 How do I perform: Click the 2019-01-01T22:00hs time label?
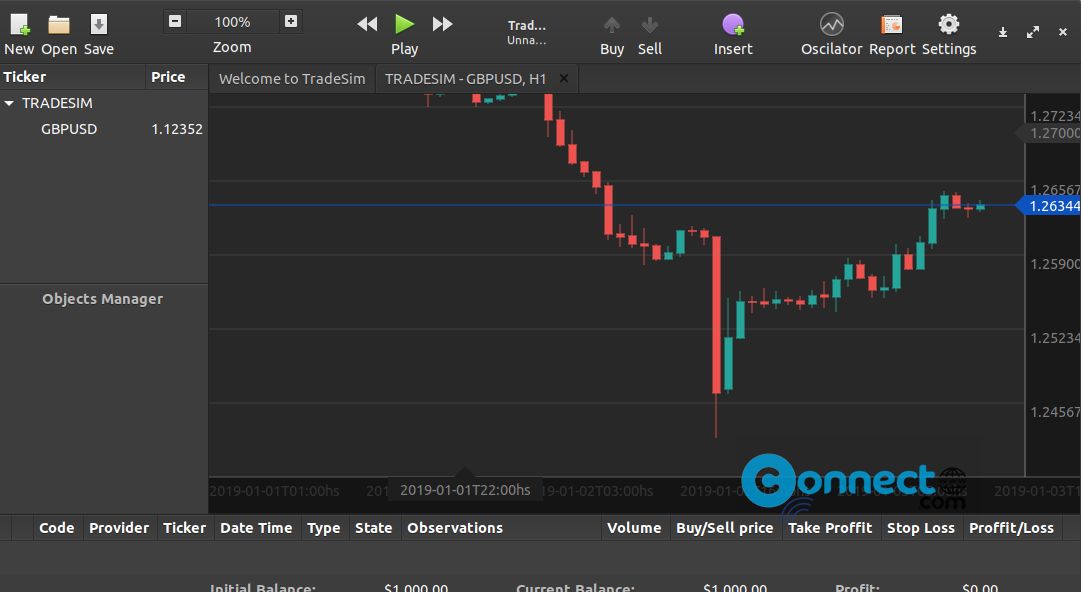(x=465, y=490)
